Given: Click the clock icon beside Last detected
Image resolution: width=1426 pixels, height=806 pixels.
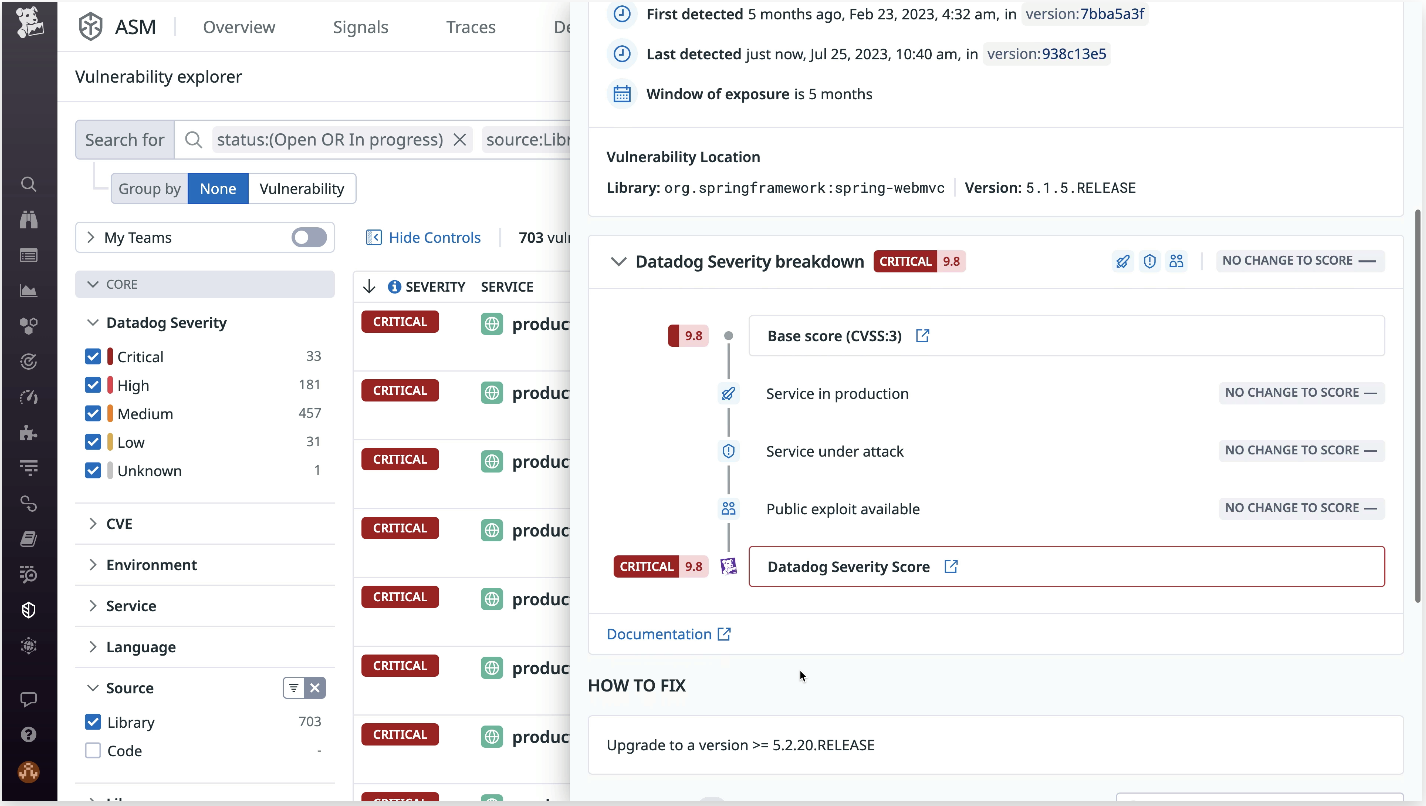Looking at the screenshot, I should pyautogui.click(x=622, y=54).
